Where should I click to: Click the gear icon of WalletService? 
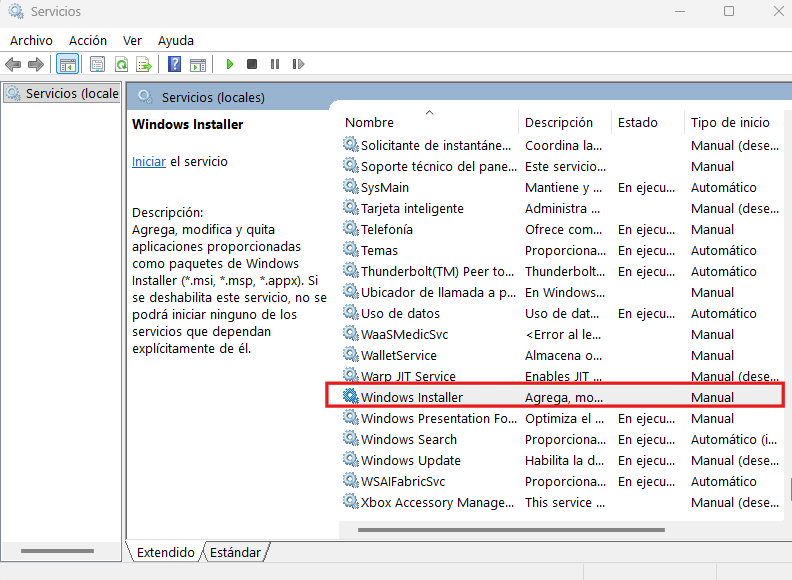pyautogui.click(x=351, y=355)
